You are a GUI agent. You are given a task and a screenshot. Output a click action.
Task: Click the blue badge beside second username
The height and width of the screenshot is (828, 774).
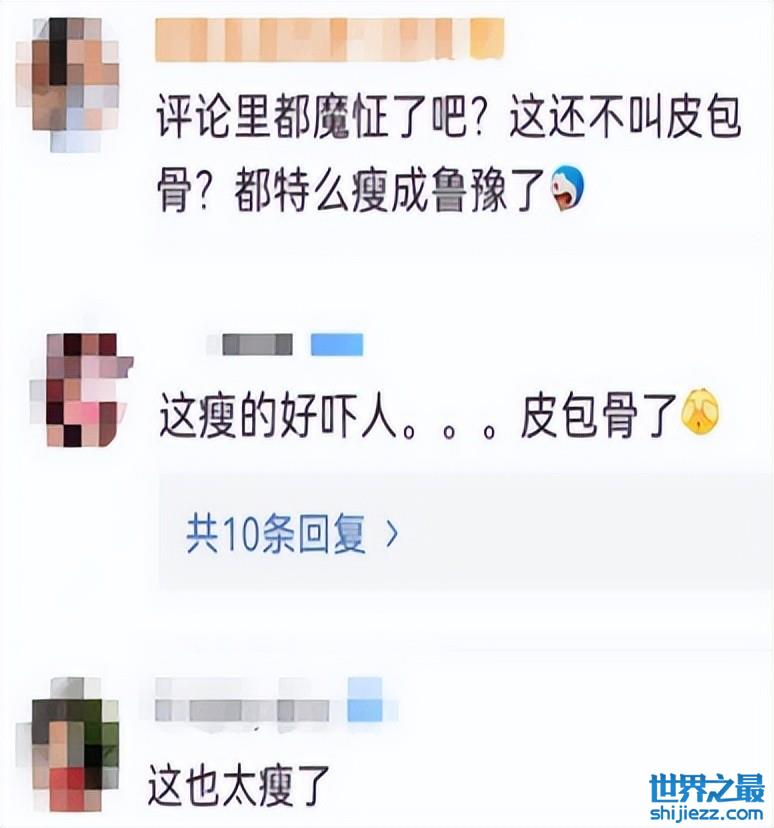(x=337, y=344)
